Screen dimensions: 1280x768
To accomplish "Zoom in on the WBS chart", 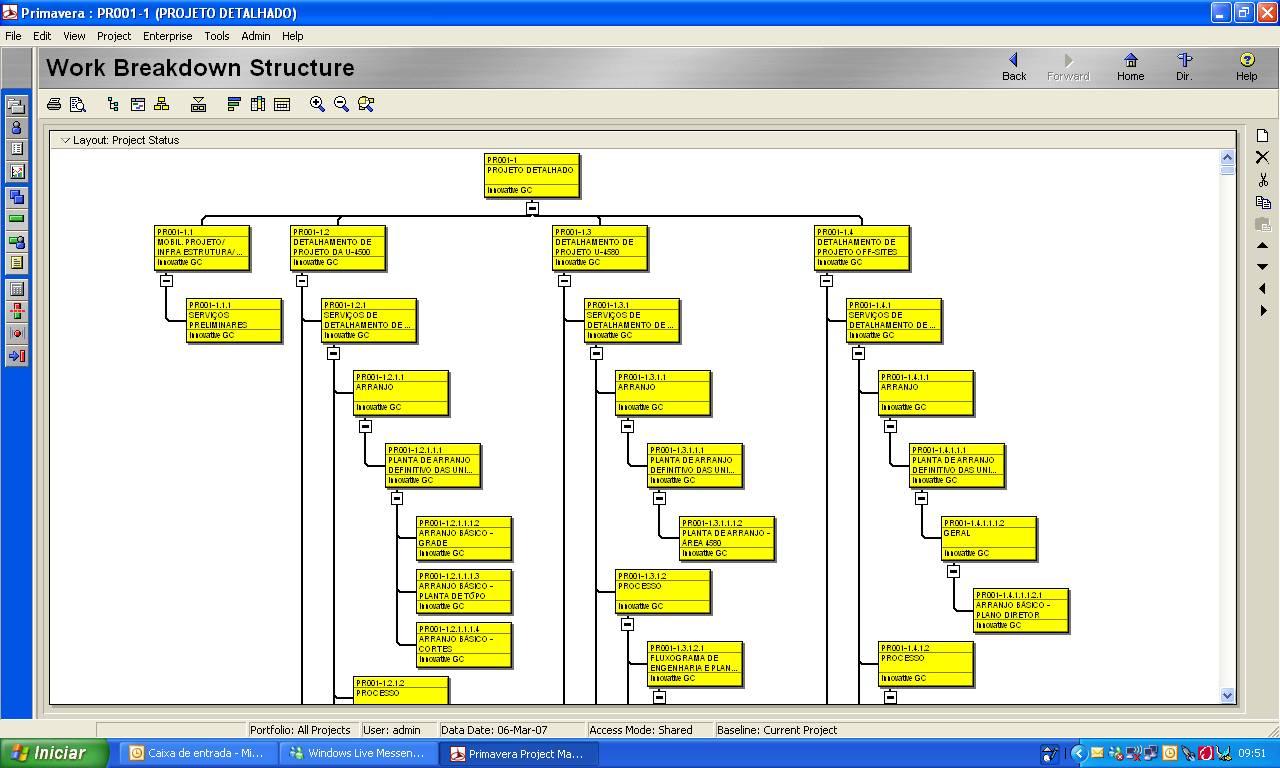I will pyautogui.click(x=317, y=104).
